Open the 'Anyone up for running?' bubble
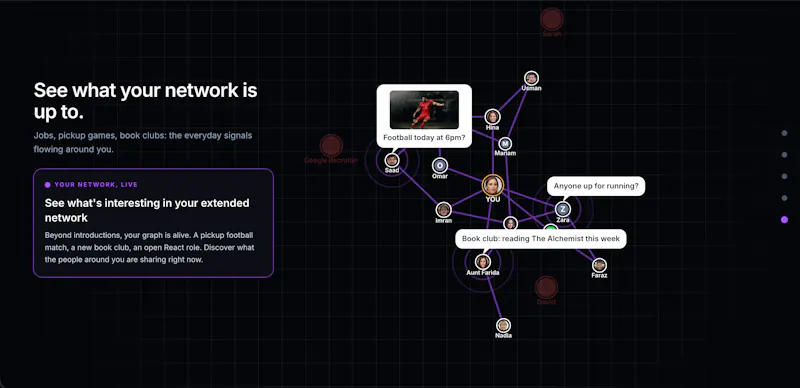 tap(596, 186)
